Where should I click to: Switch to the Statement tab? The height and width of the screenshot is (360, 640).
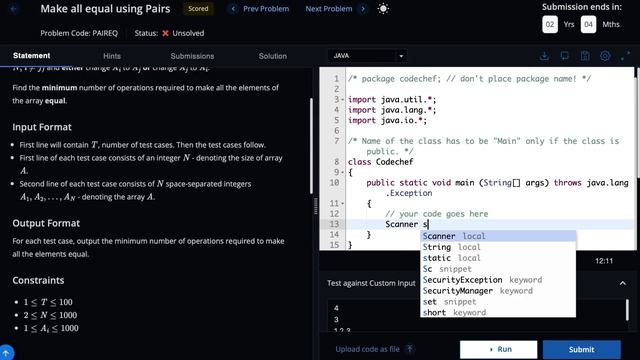(x=31, y=56)
